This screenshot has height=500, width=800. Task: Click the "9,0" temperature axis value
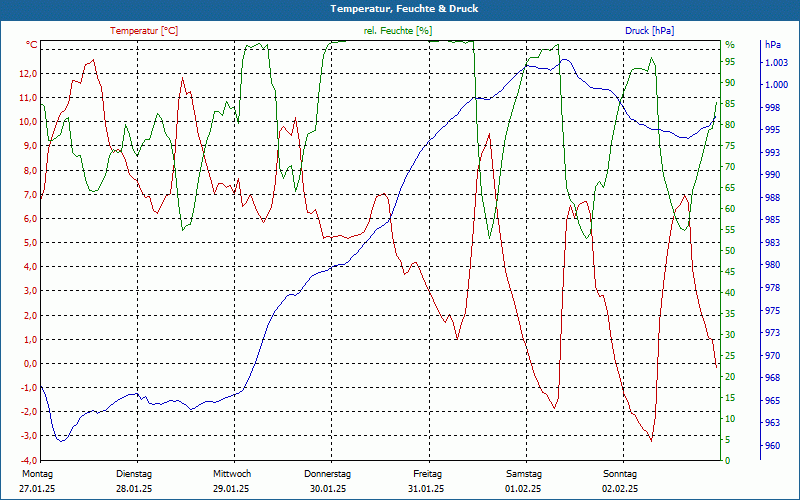point(30,146)
